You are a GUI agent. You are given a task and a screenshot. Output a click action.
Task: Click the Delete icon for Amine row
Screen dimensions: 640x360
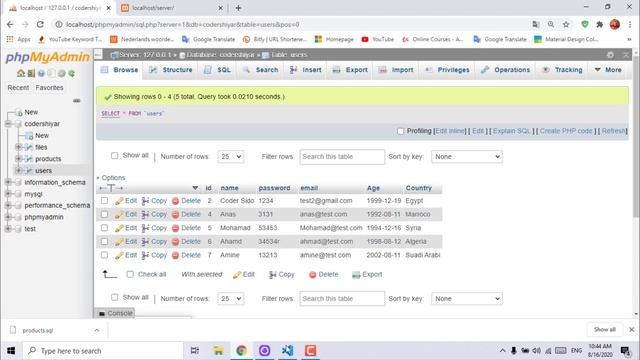(176, 256)
